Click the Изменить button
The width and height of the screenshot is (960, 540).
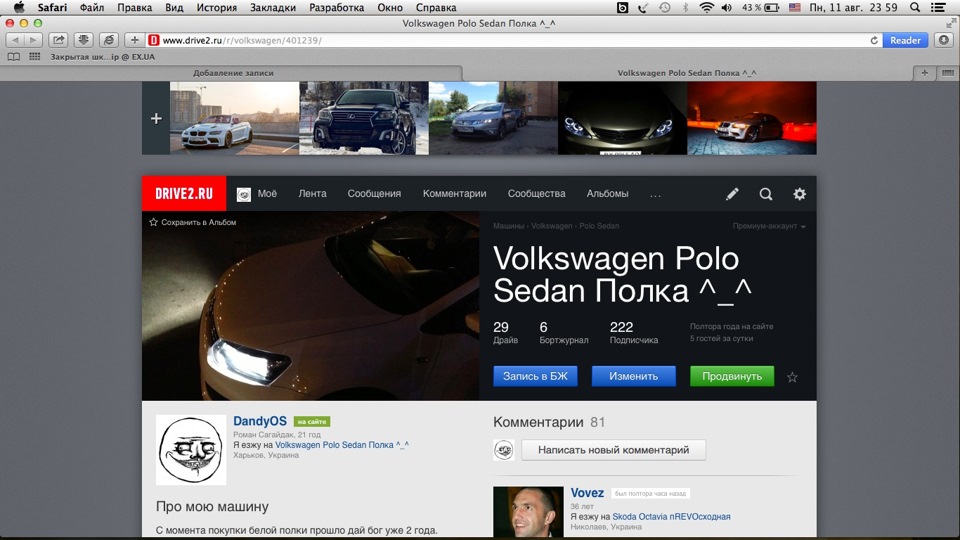[633, 376]
